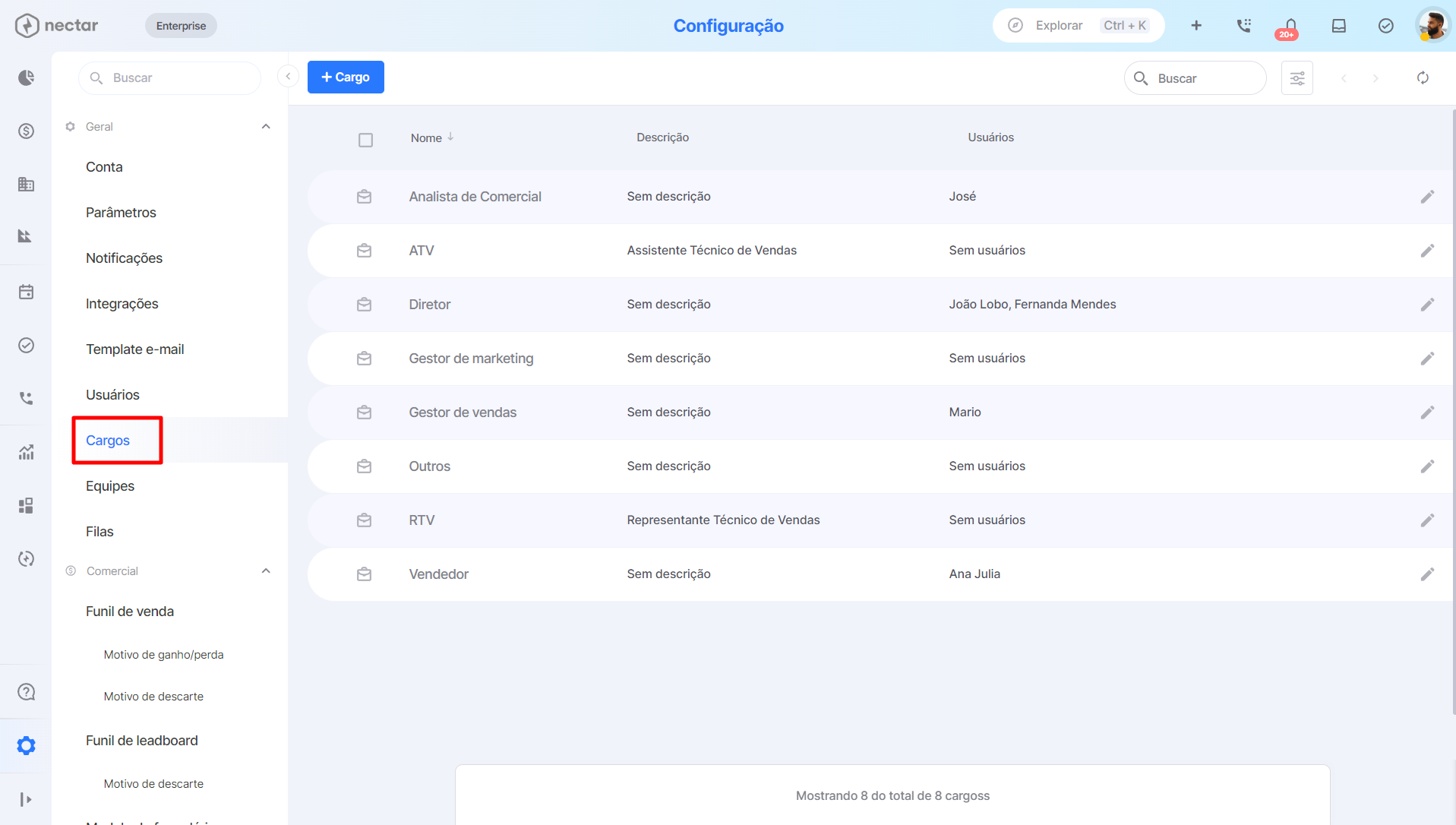Click the Enterprise plan badge

[181, 26]
